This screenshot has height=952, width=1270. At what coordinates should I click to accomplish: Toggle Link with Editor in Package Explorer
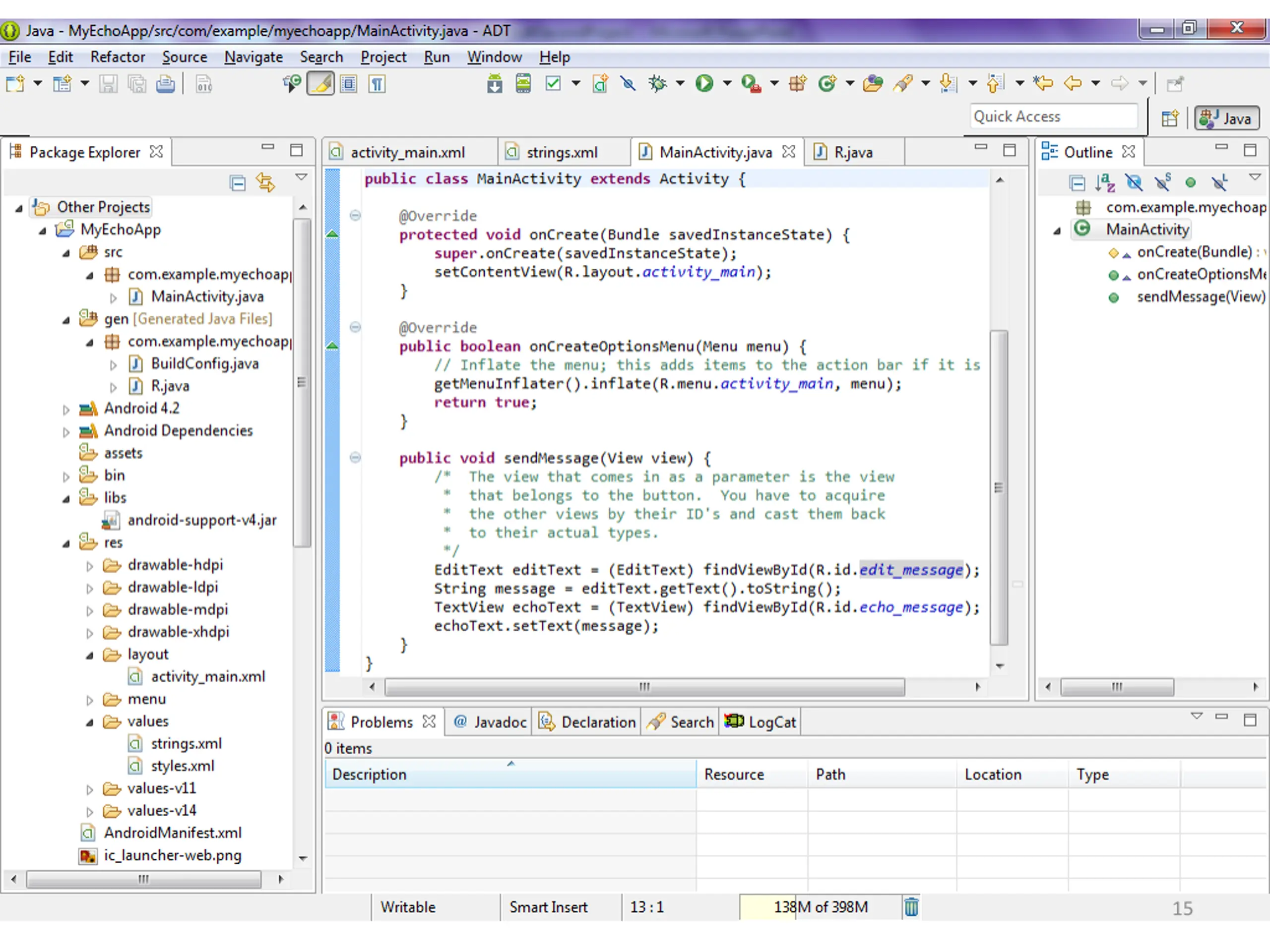tap(265, 183)
